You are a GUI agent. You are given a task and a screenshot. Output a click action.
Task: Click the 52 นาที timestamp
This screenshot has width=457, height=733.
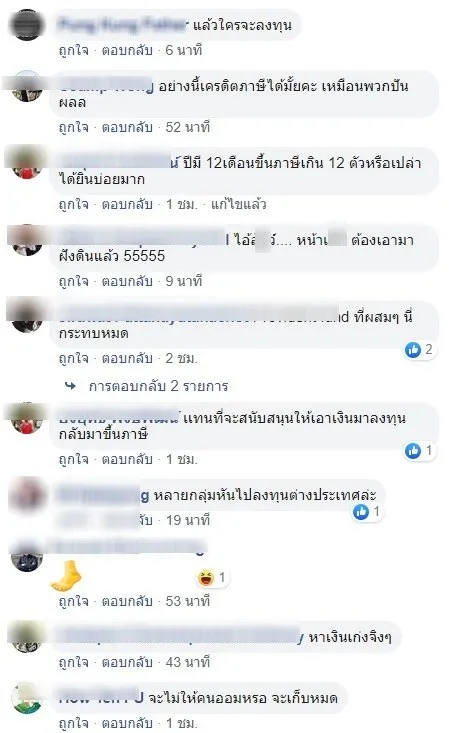[x=188, y=127]
